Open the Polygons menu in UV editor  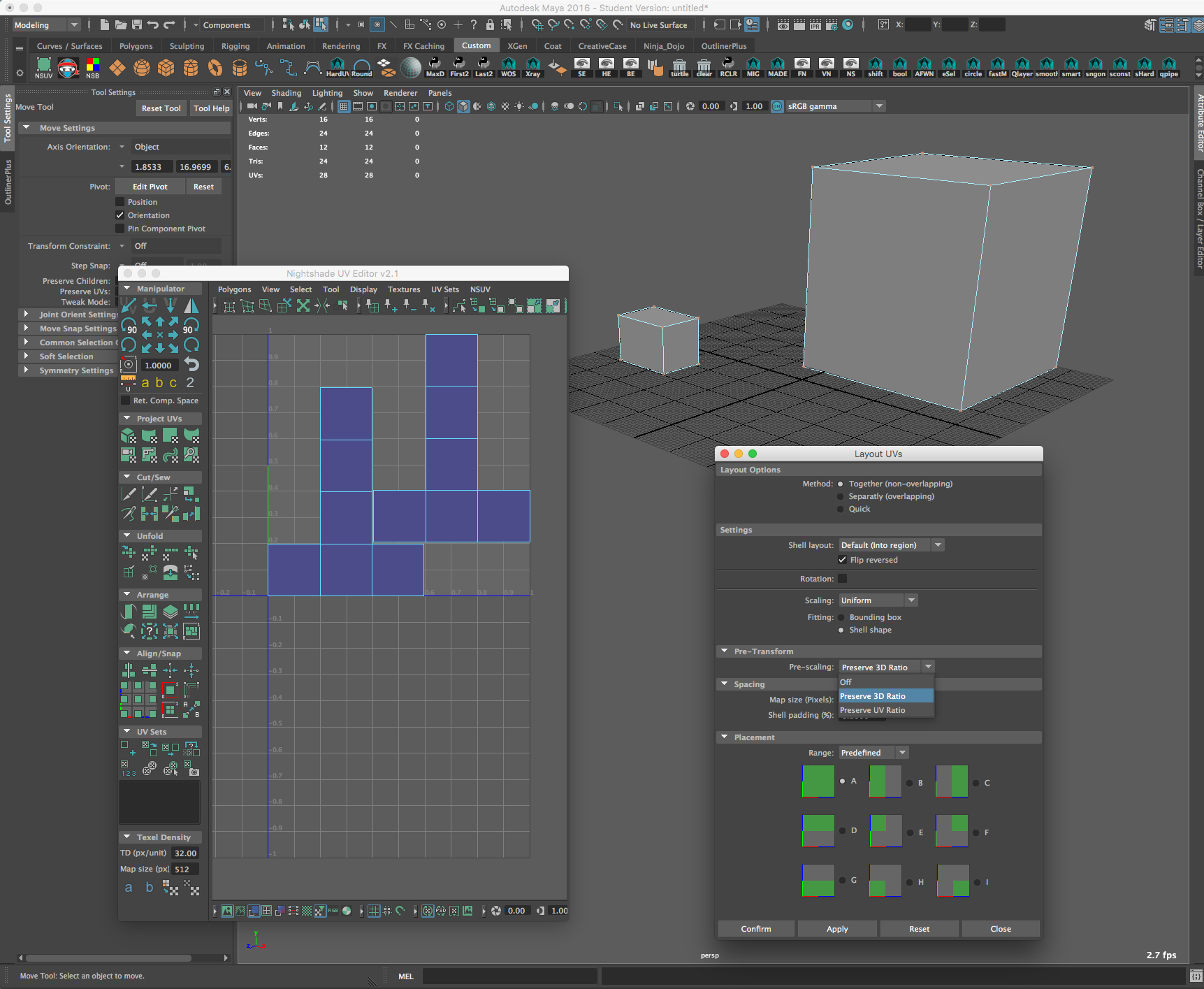(234, 289)
